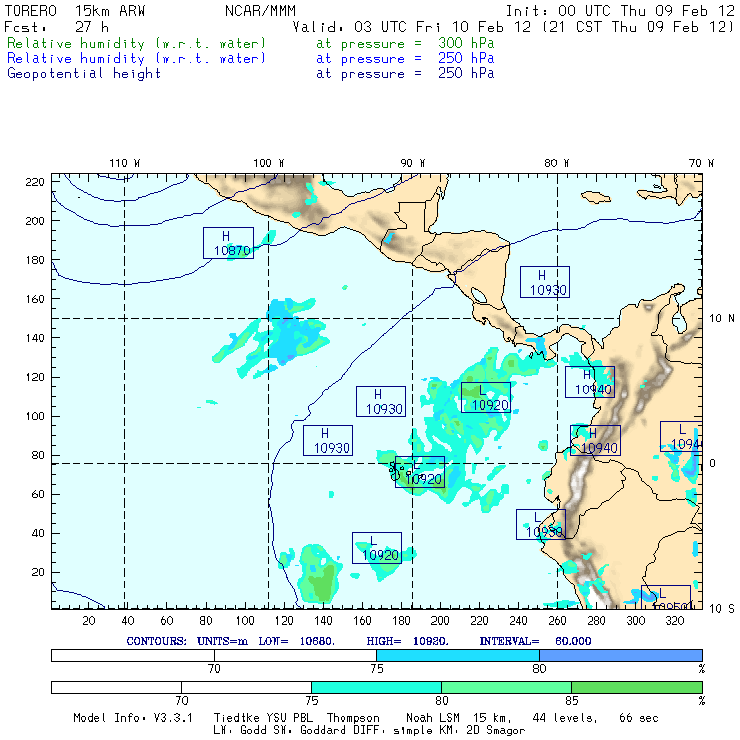
Task: Select the "HIGH= 10920." contour value
Action: (x=407, y=641)
